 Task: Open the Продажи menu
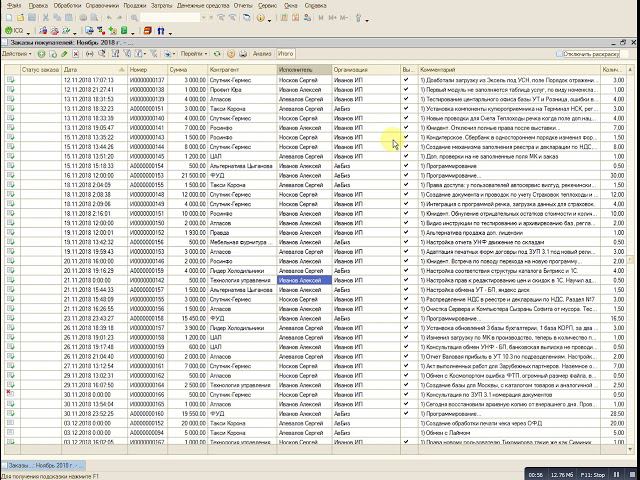(134, 6)
